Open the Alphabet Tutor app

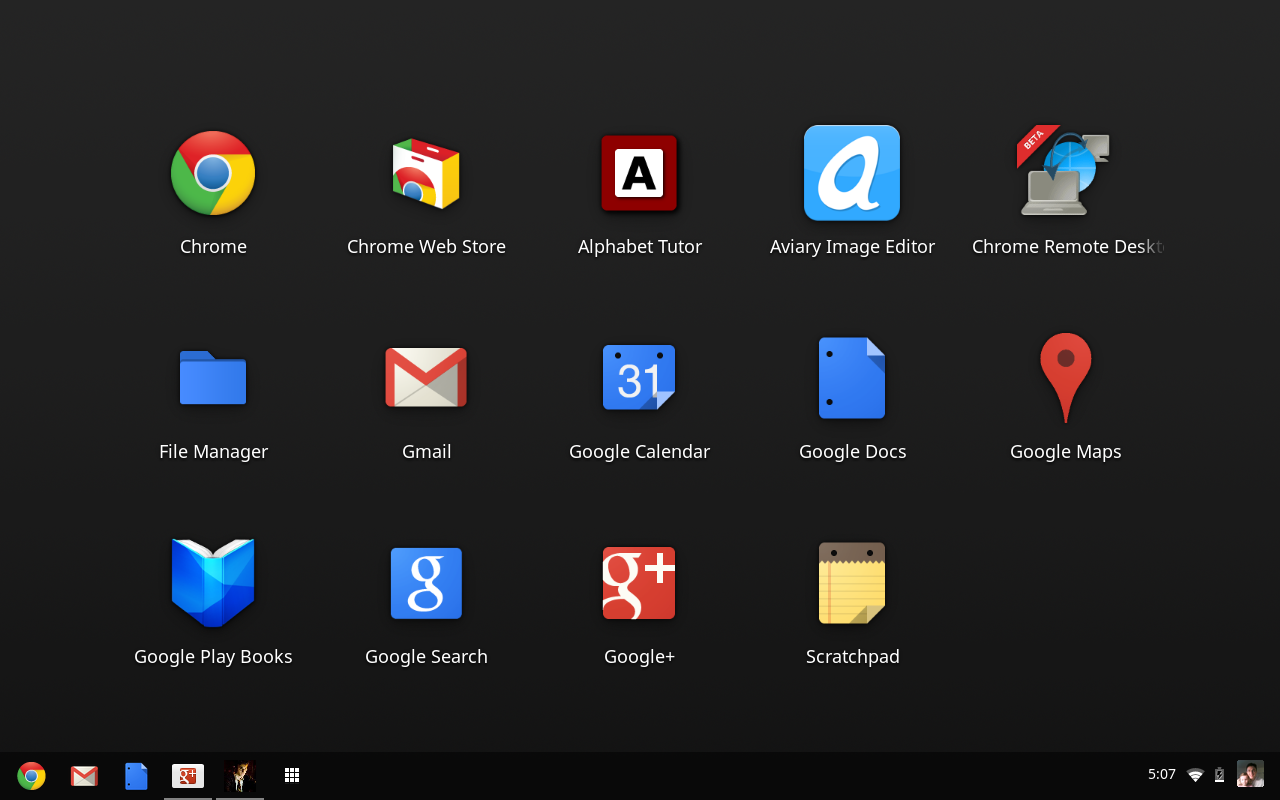tap(639, 172)
